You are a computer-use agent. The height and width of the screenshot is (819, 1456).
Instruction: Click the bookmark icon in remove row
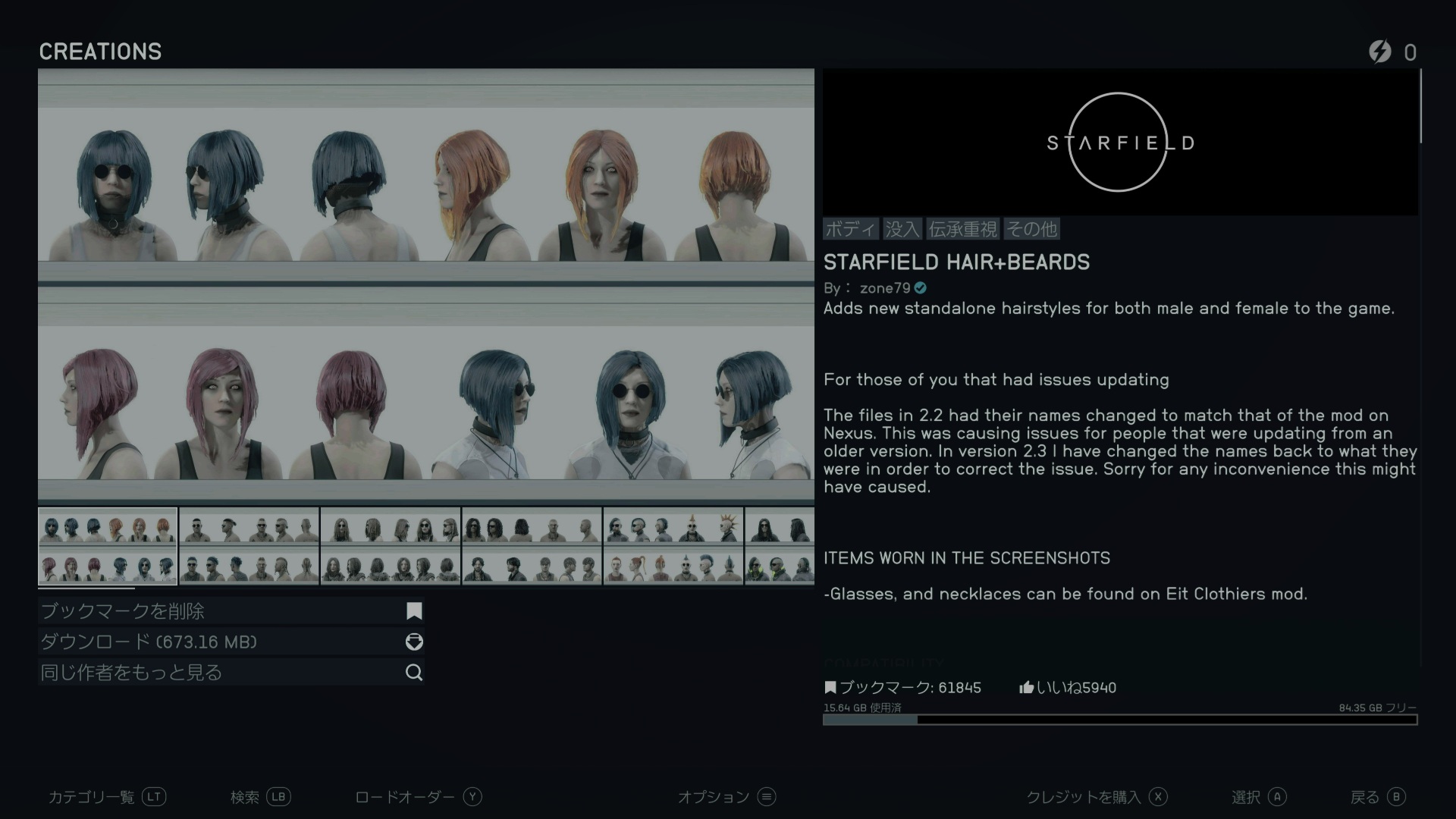tap(414, 611)
